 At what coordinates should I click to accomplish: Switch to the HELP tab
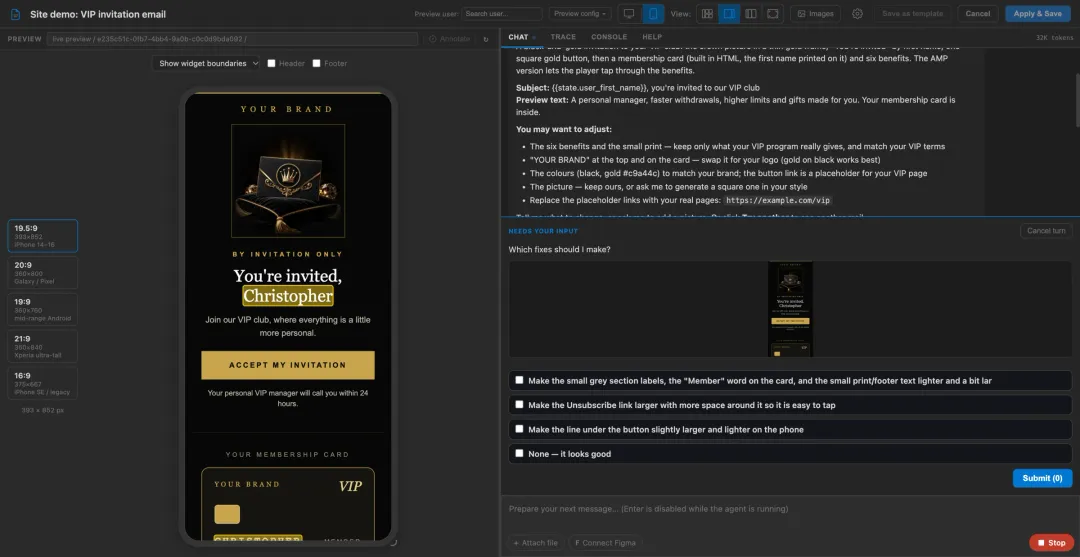(652, 37)
